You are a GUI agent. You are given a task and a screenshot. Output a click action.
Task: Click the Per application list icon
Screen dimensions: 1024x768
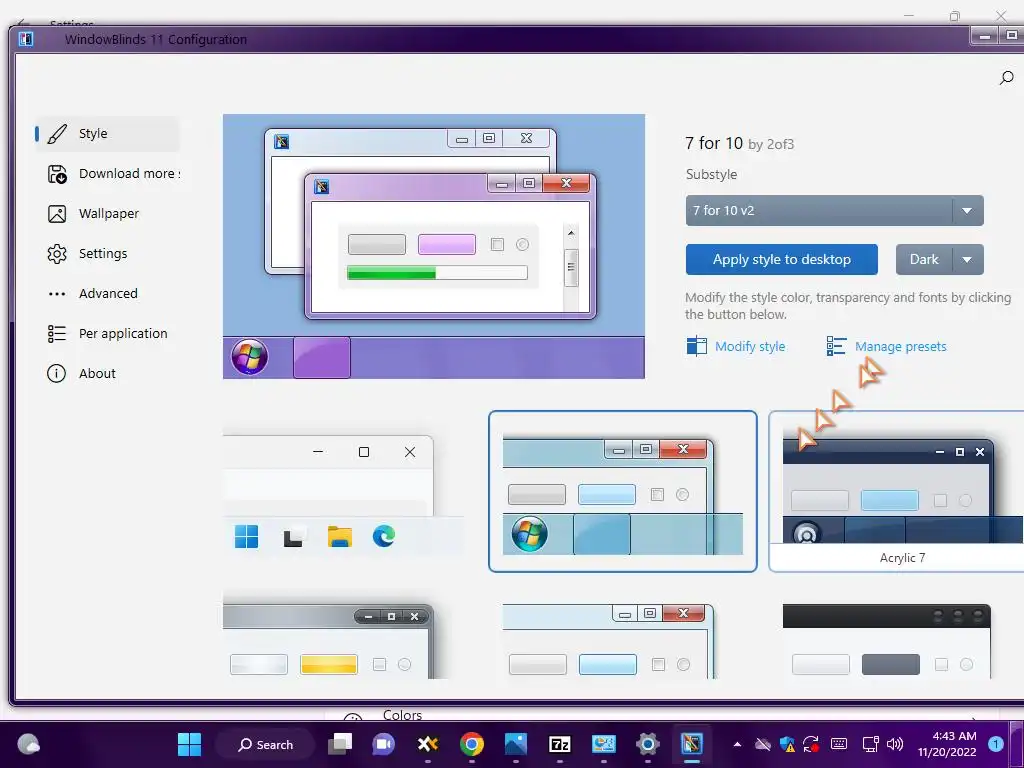tap(57, 334)
